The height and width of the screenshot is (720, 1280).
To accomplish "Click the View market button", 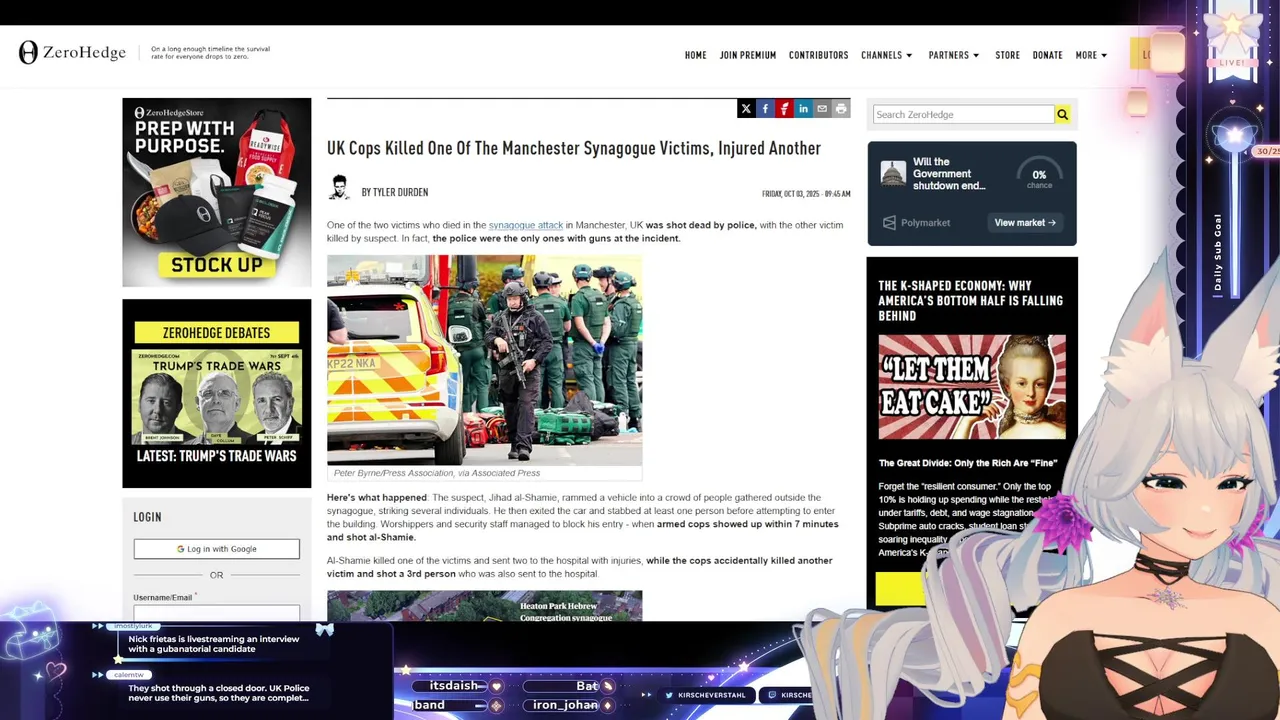I will click(1025, 223).
